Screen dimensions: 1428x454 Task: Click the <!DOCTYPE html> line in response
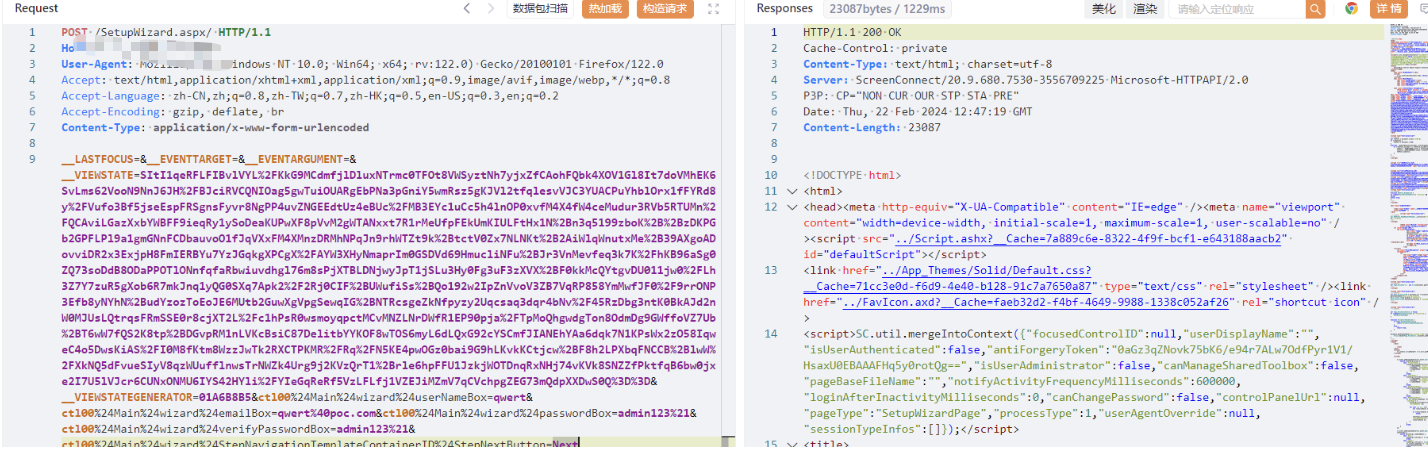[x=852, y=175]
